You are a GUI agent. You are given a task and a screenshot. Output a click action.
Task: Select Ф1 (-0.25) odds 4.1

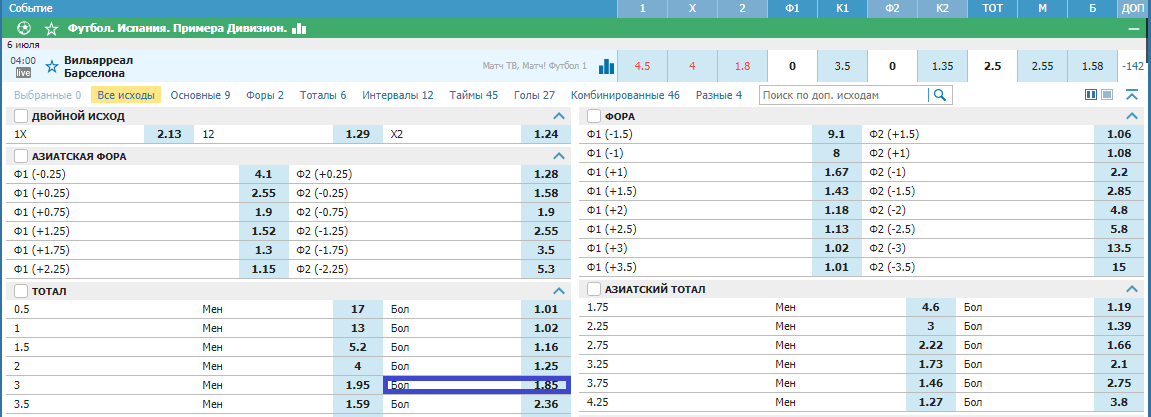(264, 174)
